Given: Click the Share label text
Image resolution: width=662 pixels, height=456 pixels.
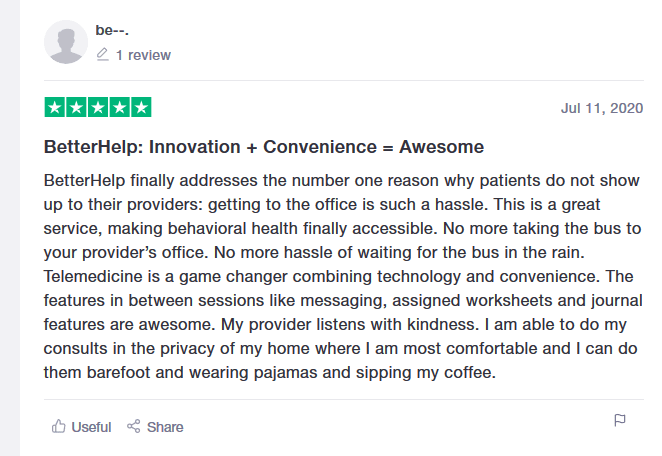Looking at the screenshot, I should pyautogui.click(x=165, y=427).
